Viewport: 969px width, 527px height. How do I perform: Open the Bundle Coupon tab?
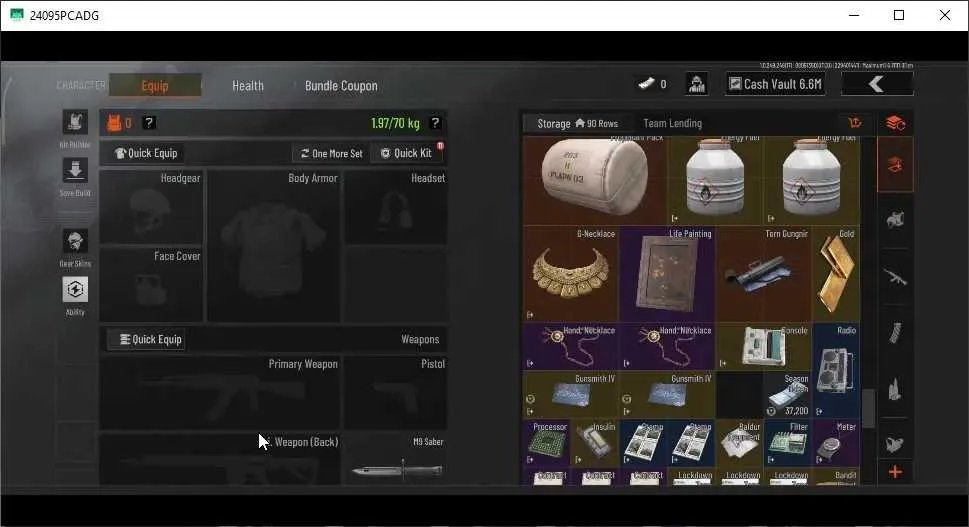(341, 86)
